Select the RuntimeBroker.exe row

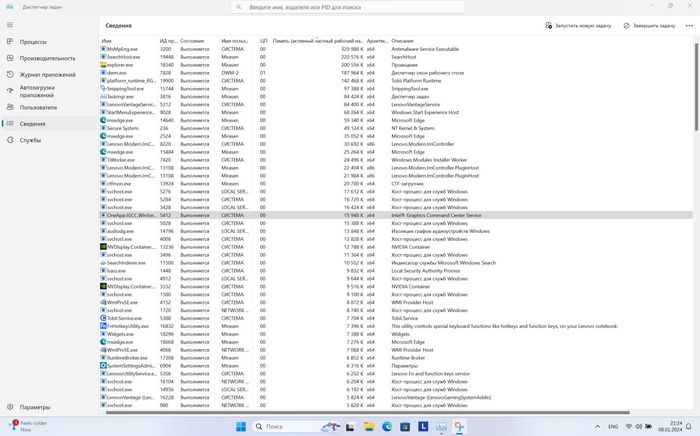pyautogui.click(x=396, y=358)
